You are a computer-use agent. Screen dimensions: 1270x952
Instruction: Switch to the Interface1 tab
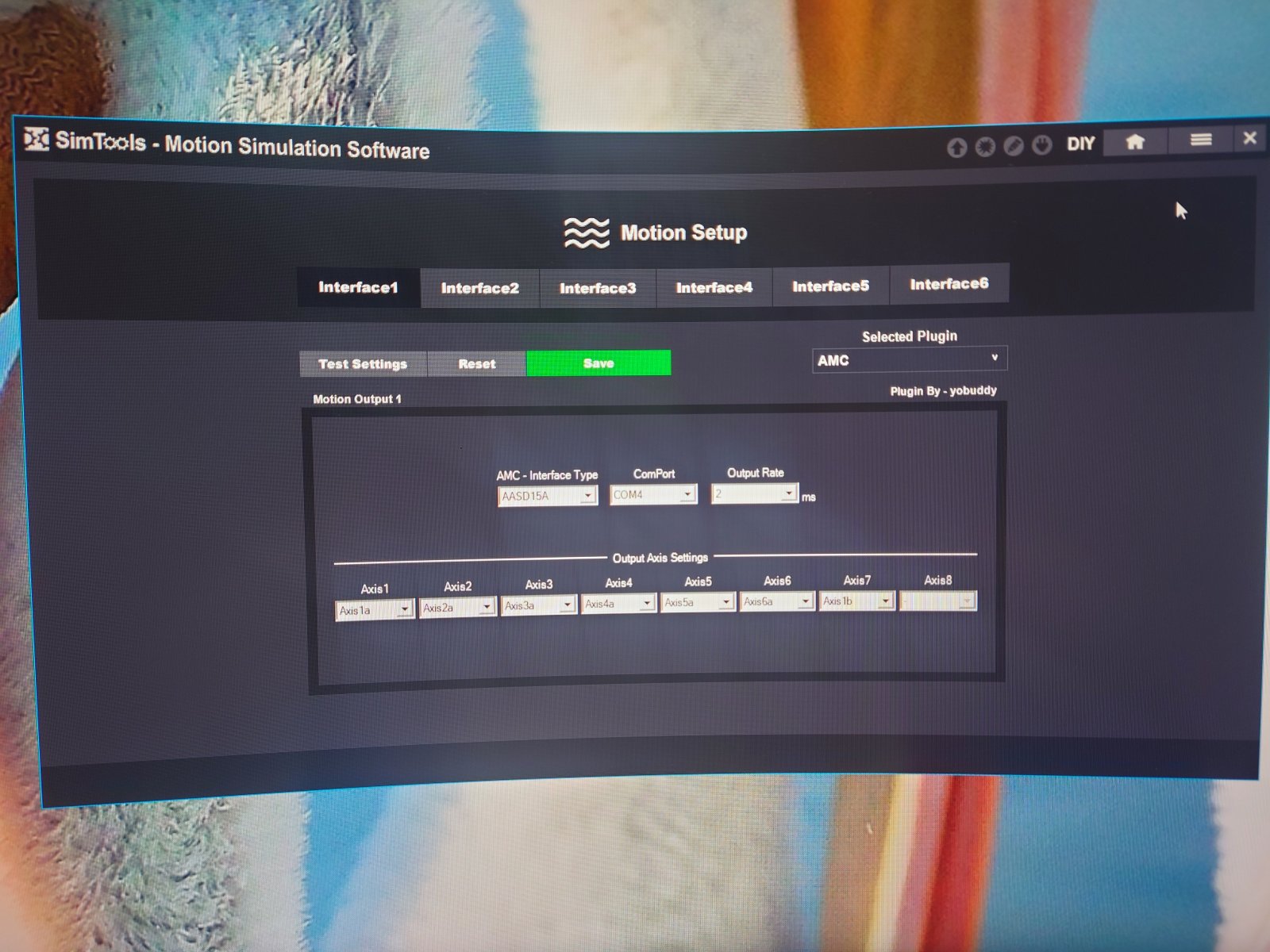pos(358,287)
